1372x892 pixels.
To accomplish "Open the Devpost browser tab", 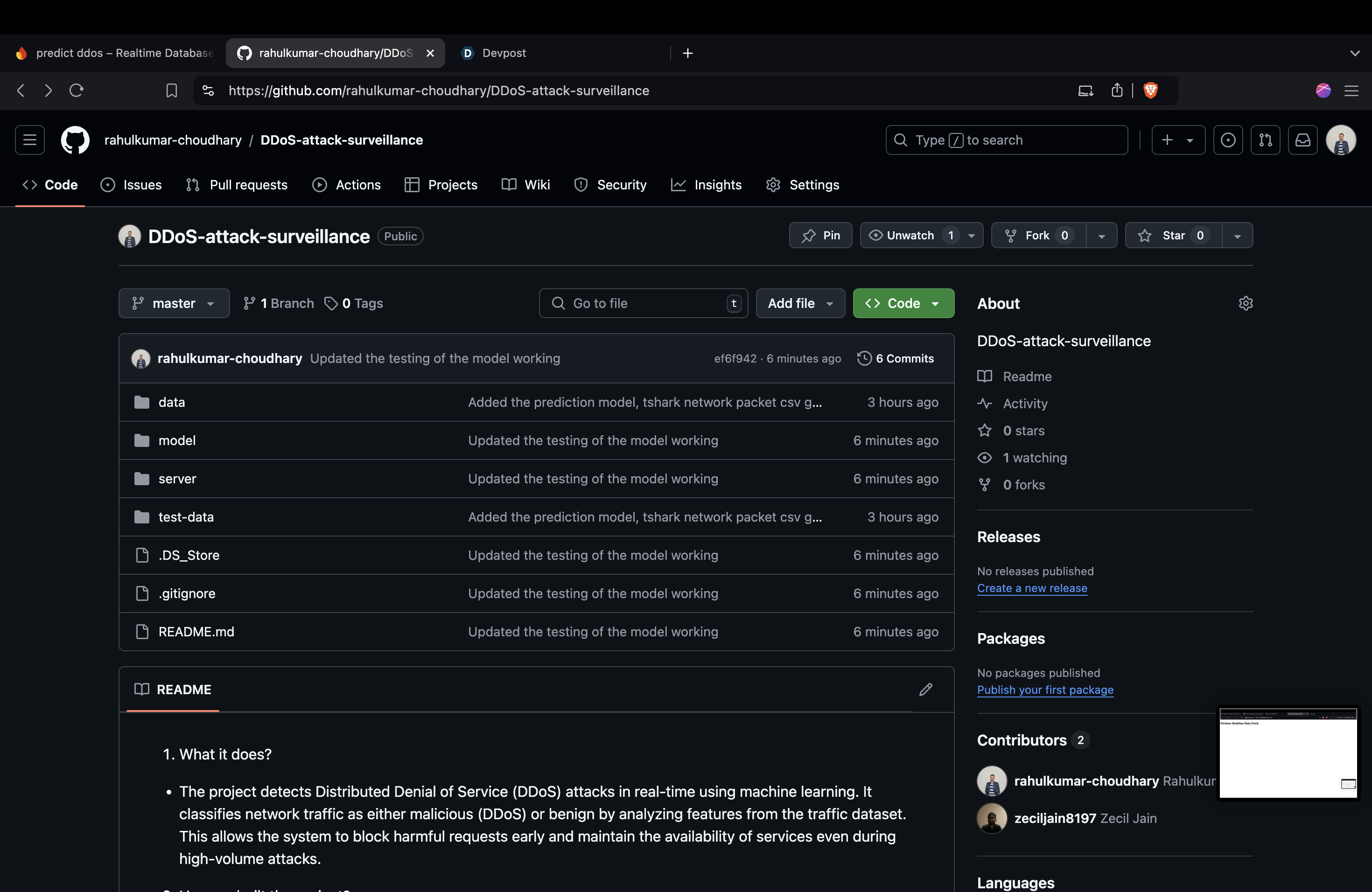I will point(503,53).
